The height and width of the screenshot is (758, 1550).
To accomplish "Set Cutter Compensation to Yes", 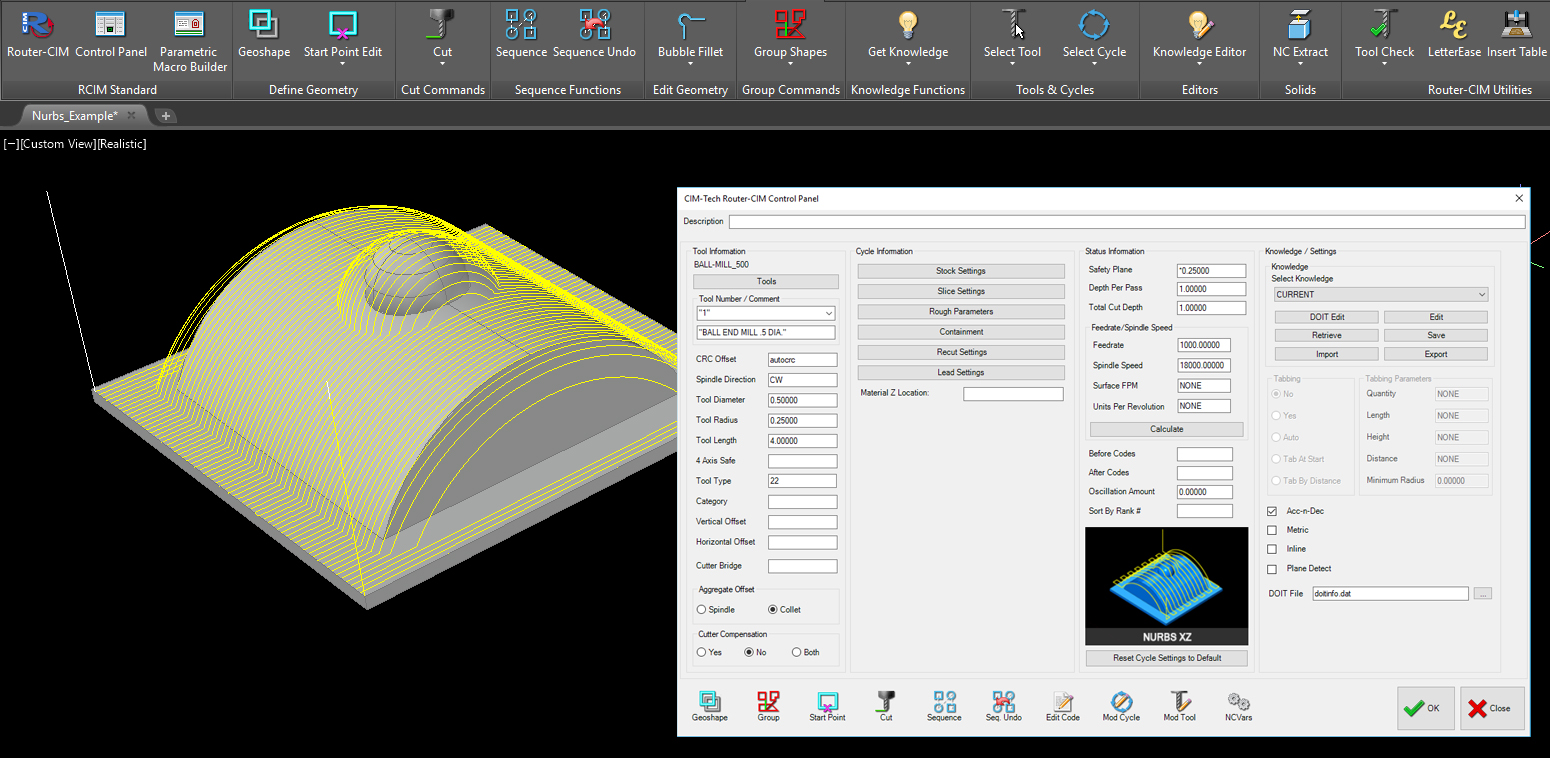I will [x=701, y=651].
